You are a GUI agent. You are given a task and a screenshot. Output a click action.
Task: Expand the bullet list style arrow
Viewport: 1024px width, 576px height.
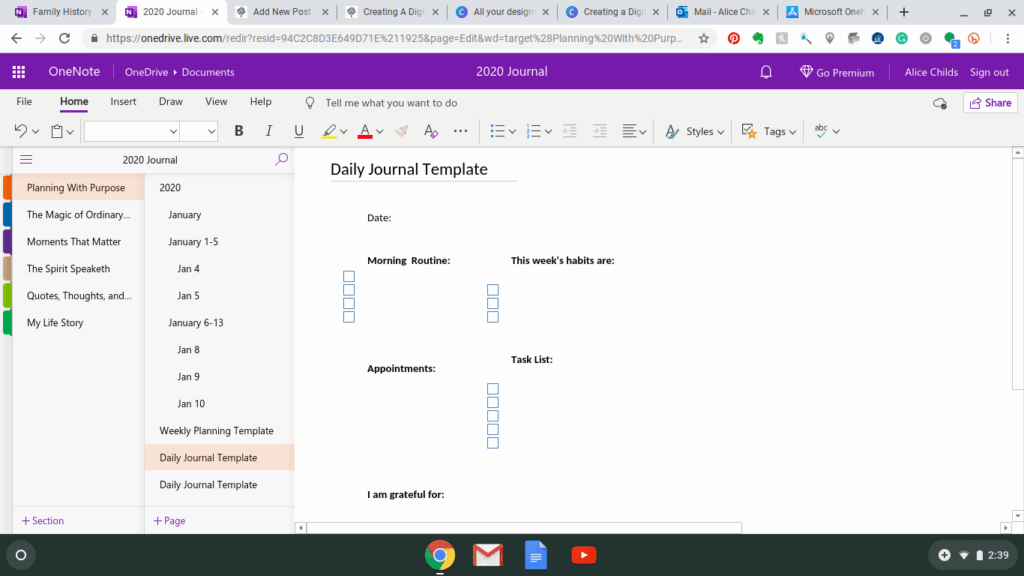tap(512, 132)
